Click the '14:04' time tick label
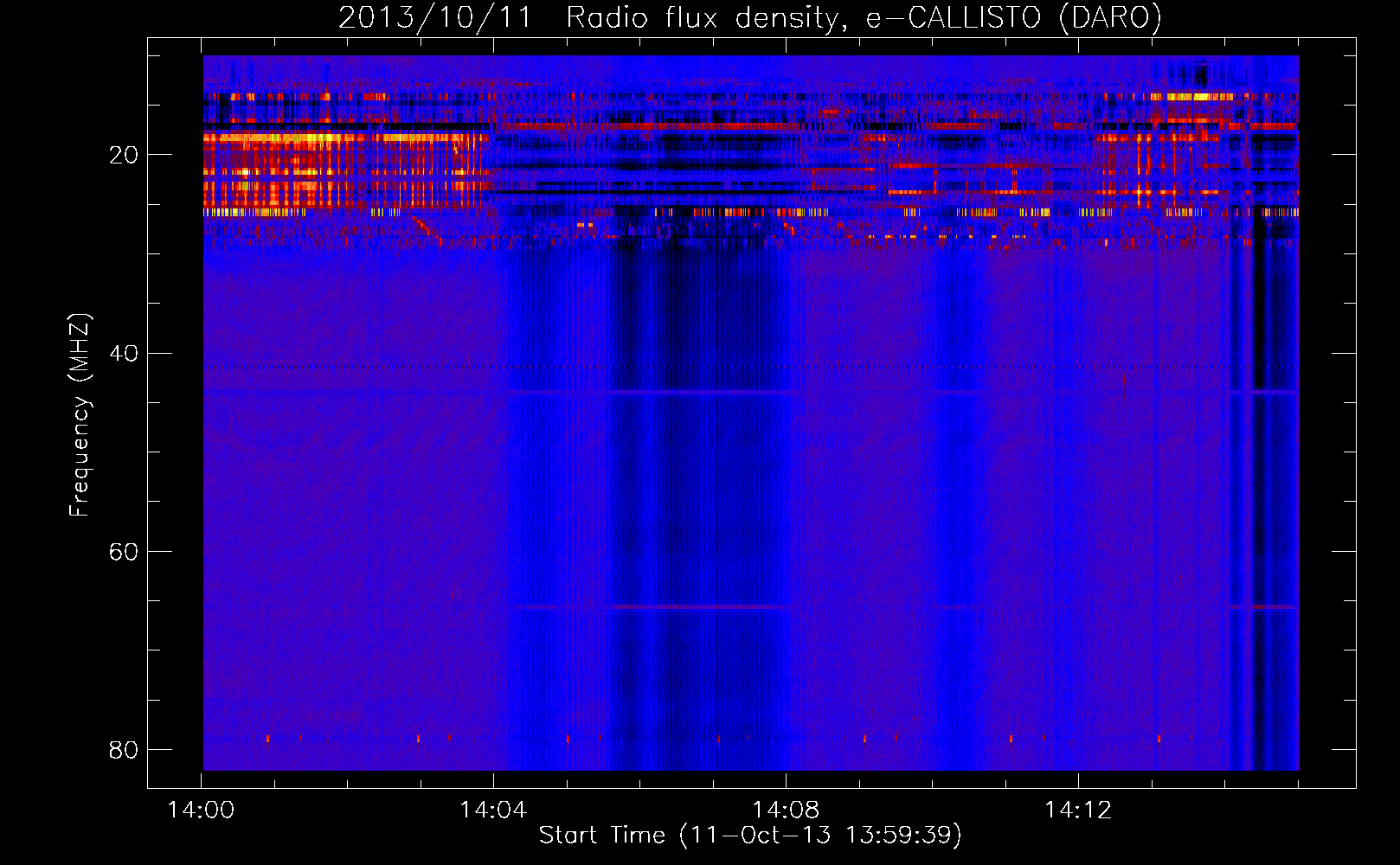Viewport: 1400px width, 865px height. click(493, 811)
